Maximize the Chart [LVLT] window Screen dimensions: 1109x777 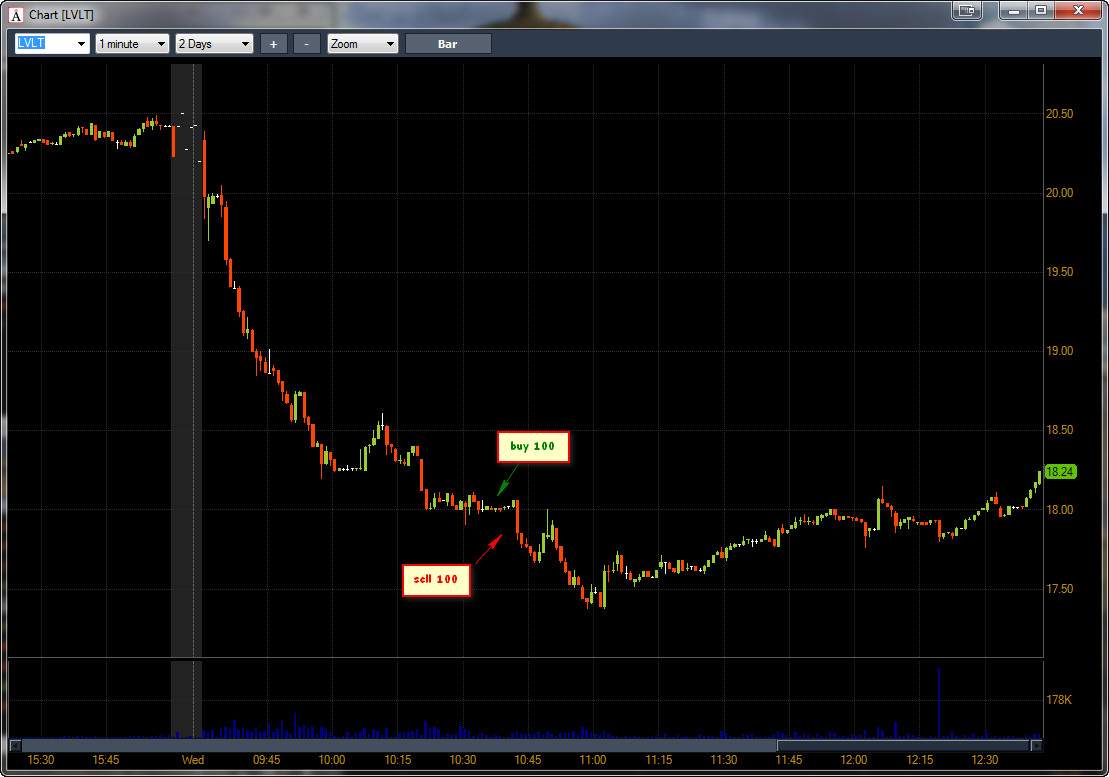click(x=1041, y=11)
